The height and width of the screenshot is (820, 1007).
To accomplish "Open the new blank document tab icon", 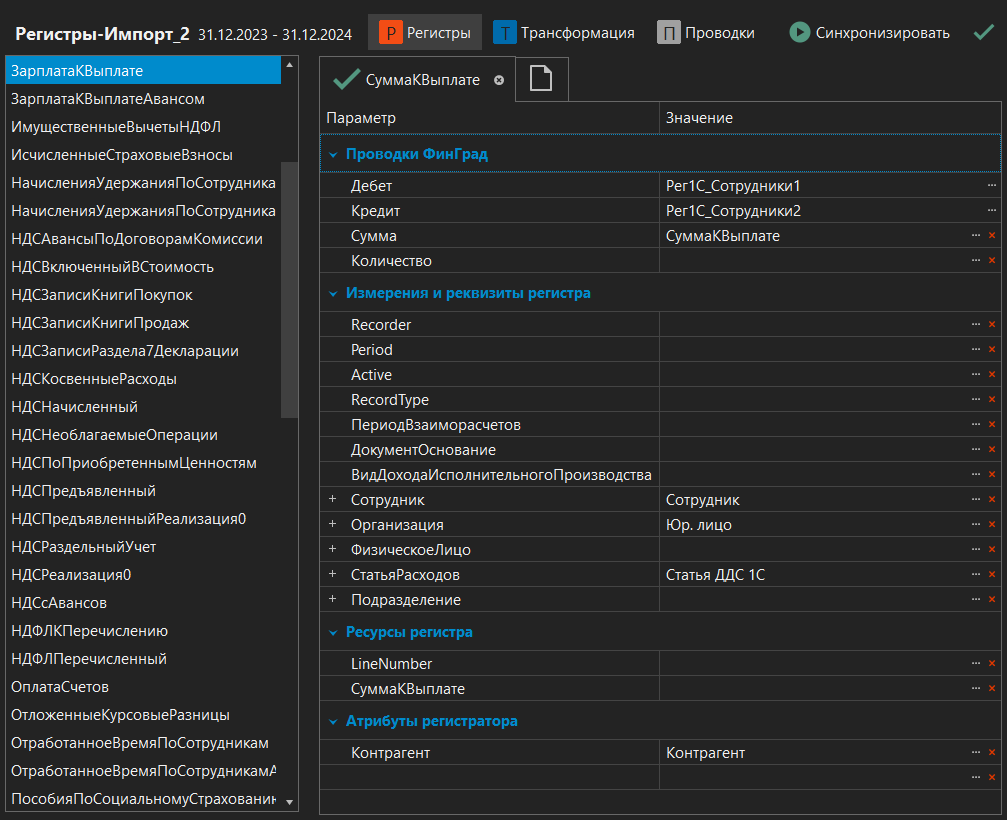I will click(x=541, y=80).
